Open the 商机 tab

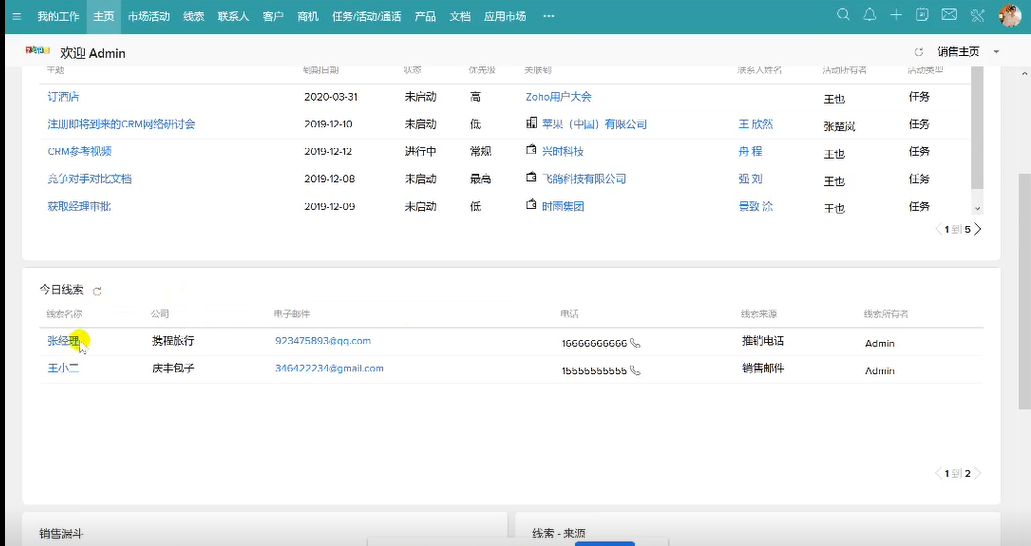[308, 16]
